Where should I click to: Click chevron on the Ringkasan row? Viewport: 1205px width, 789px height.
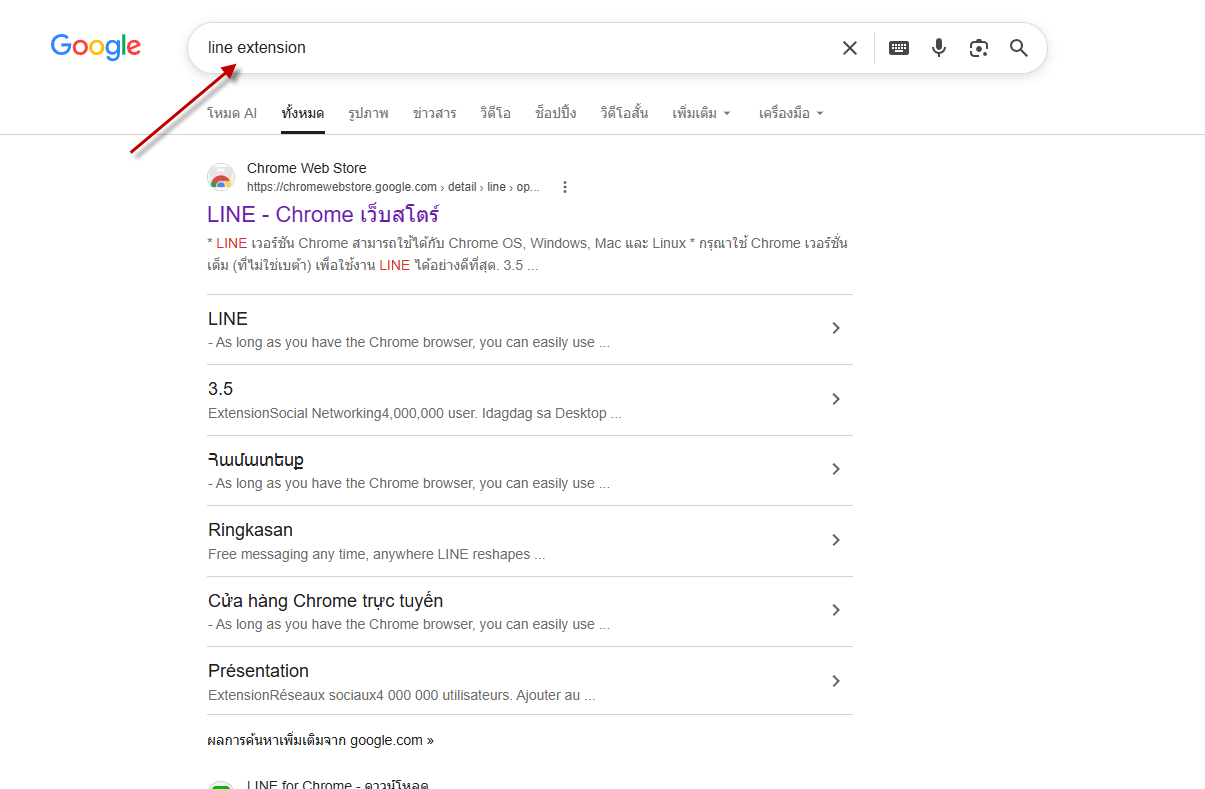click(836, 540)
